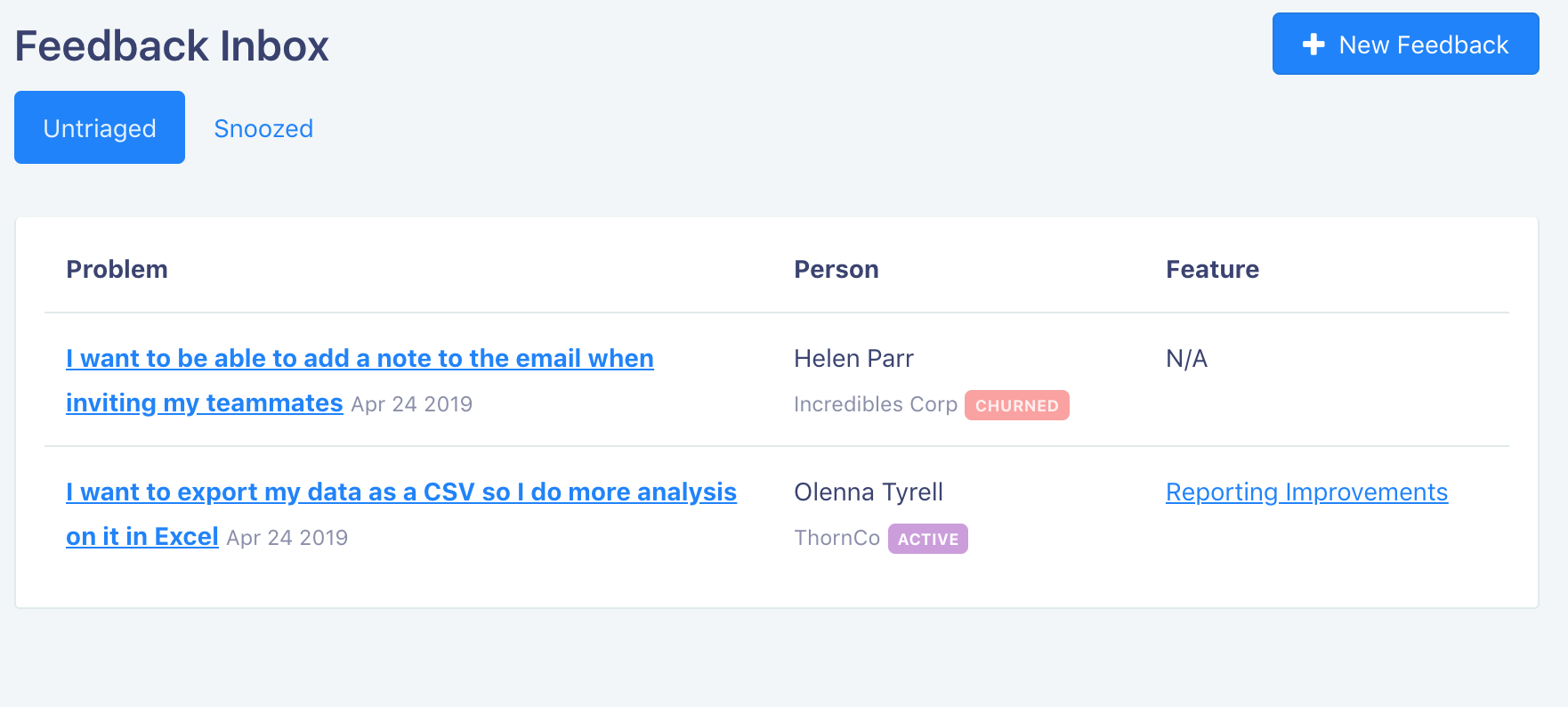Image resolution: width=1568 pixels, height=707 pixels.
Task: Click the N/A feature cell
Action: 1186,358
